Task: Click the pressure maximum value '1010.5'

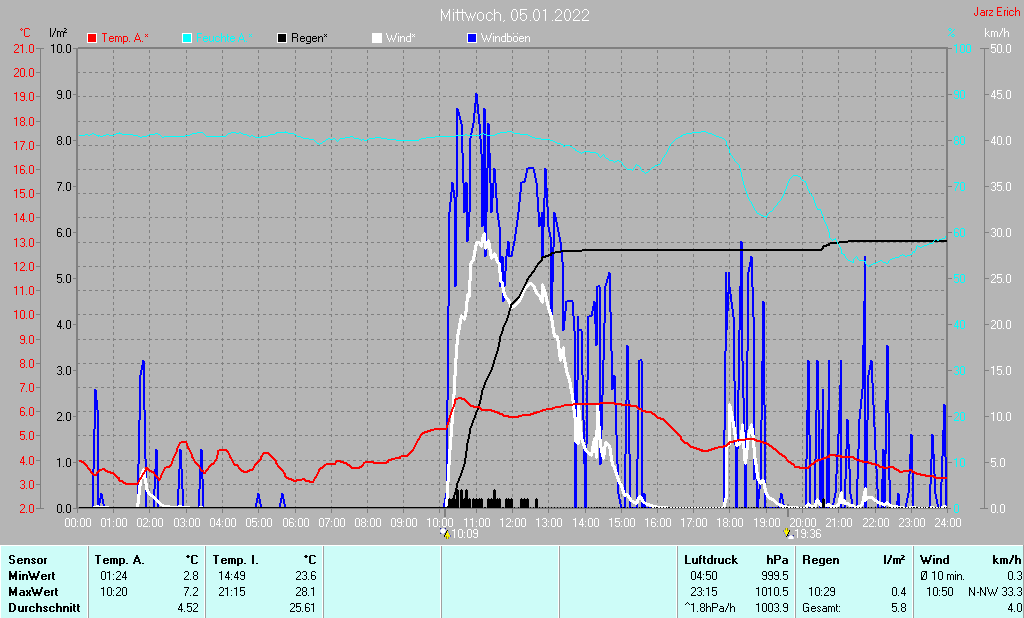Action: tap(772, 592)
